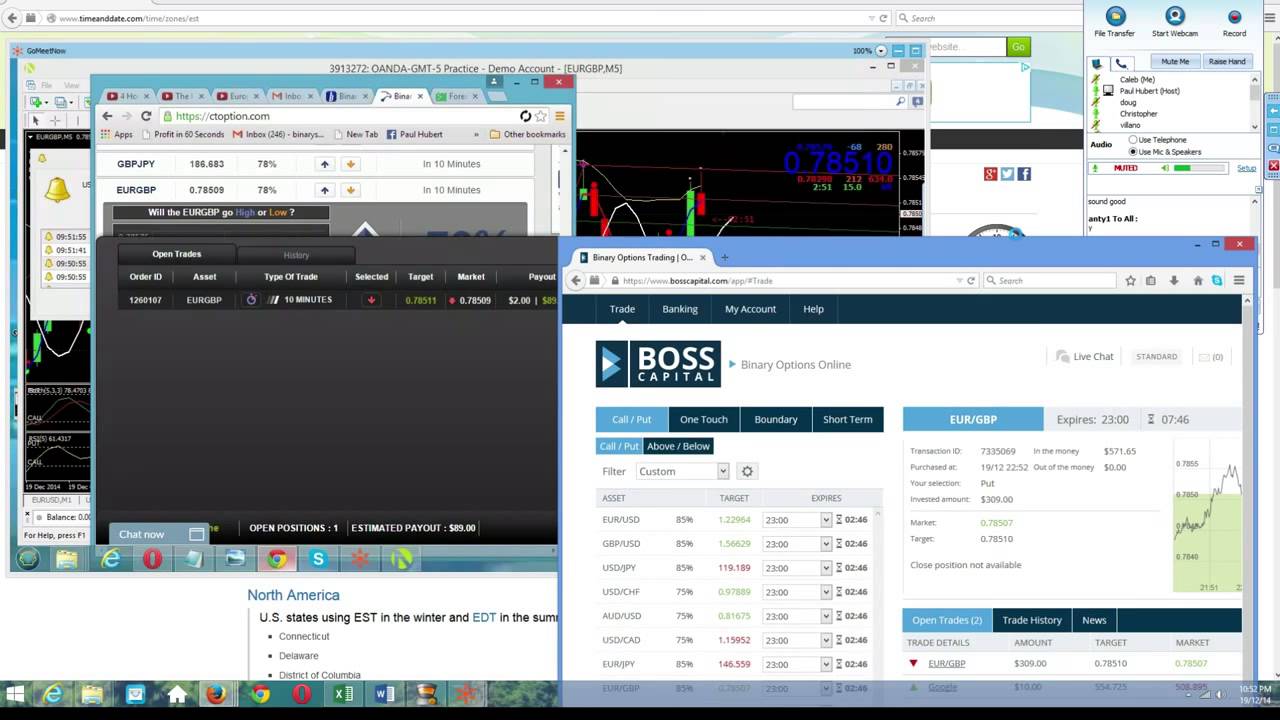Screen dimensions: 1280x720
Task: Open the Firefox hamburger menu
Action: 1239,281
